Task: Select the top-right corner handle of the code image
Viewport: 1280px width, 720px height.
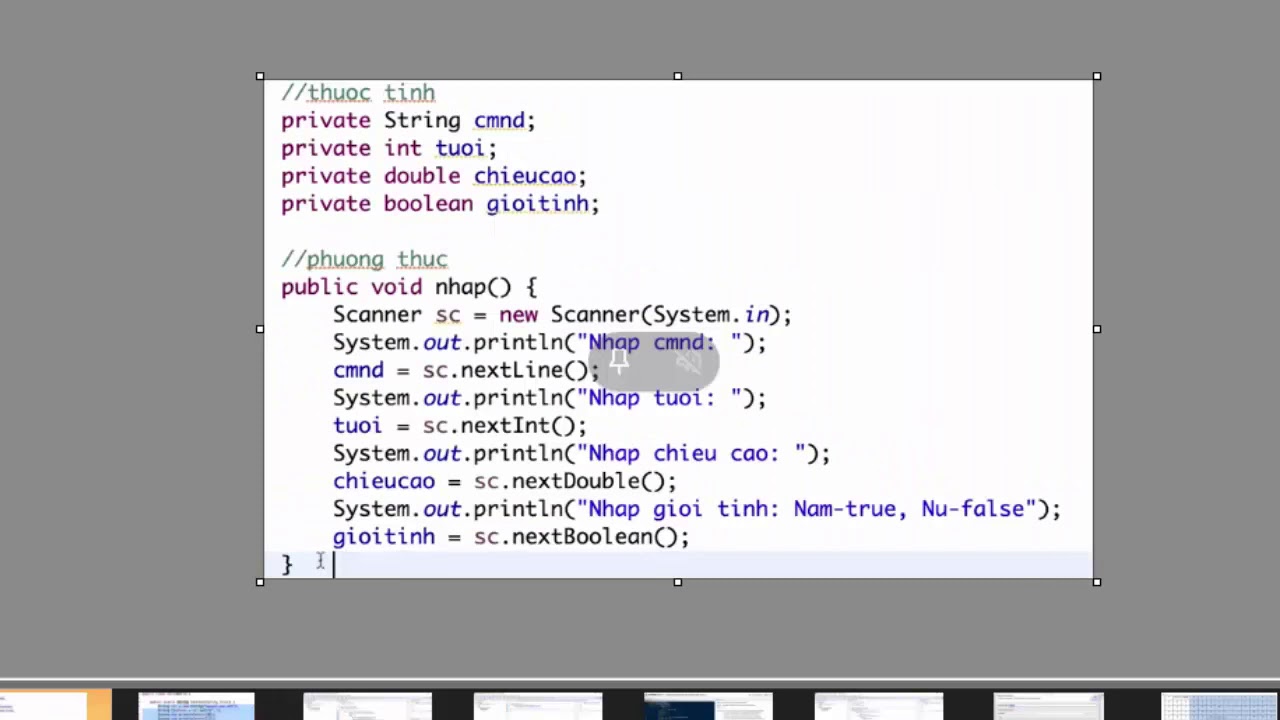Action: [1097, 76]
